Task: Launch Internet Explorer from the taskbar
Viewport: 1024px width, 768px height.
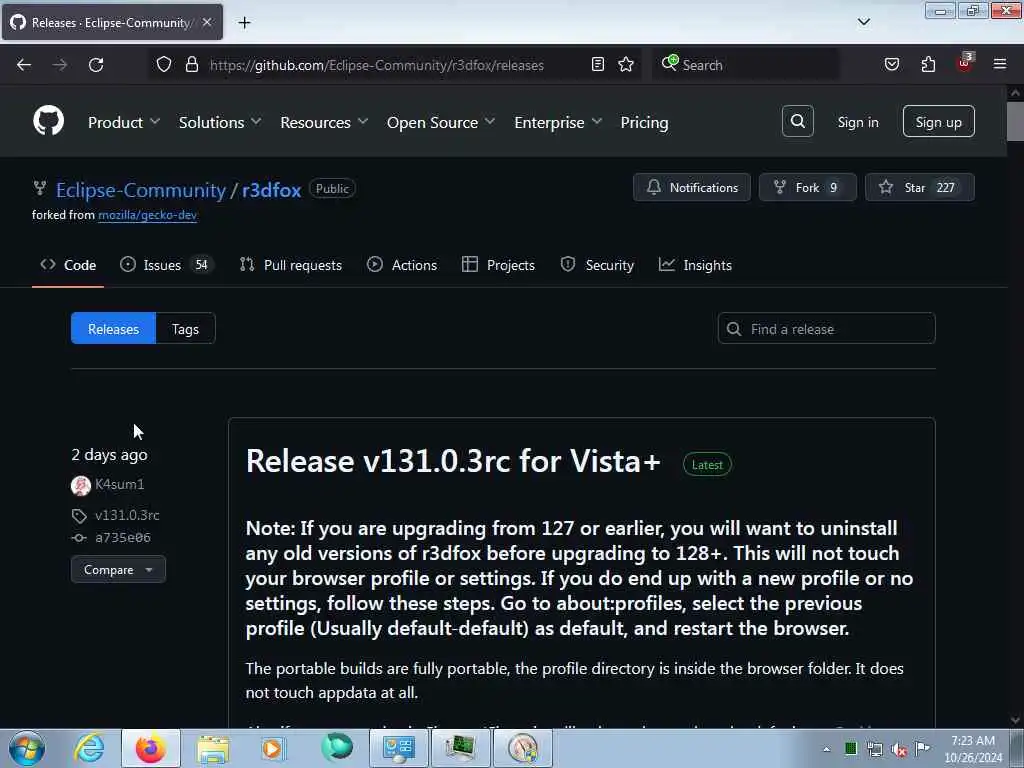Action: point(89,748)
